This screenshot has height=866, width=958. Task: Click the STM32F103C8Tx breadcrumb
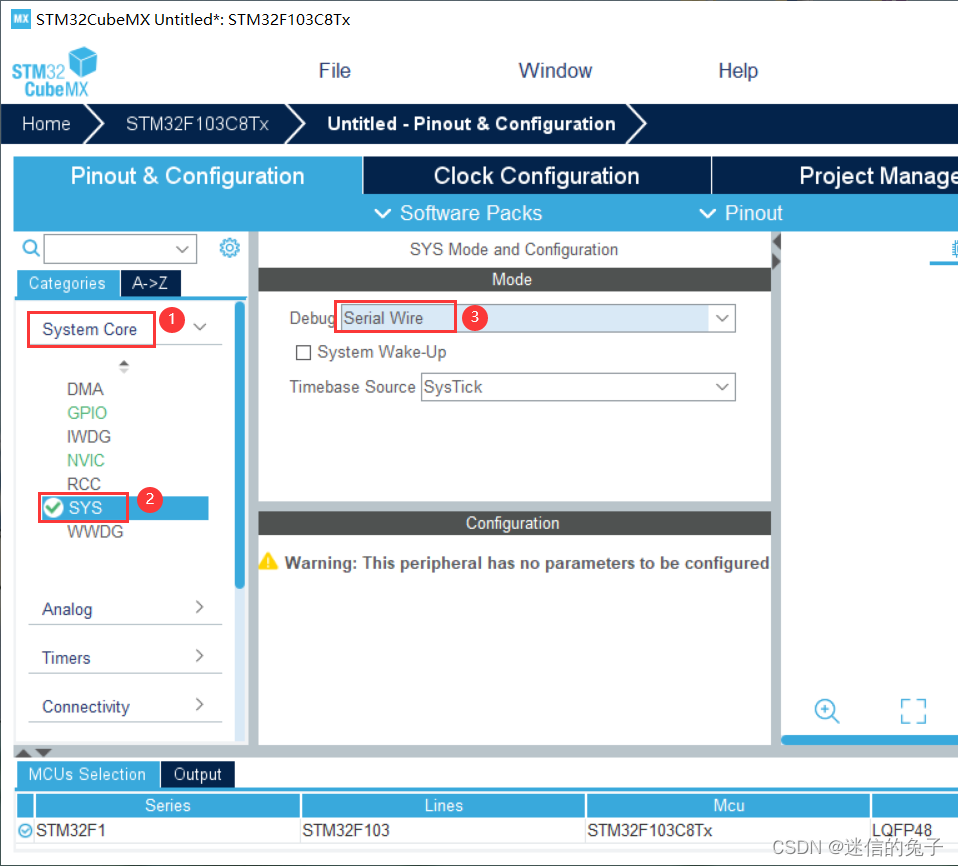197,124
